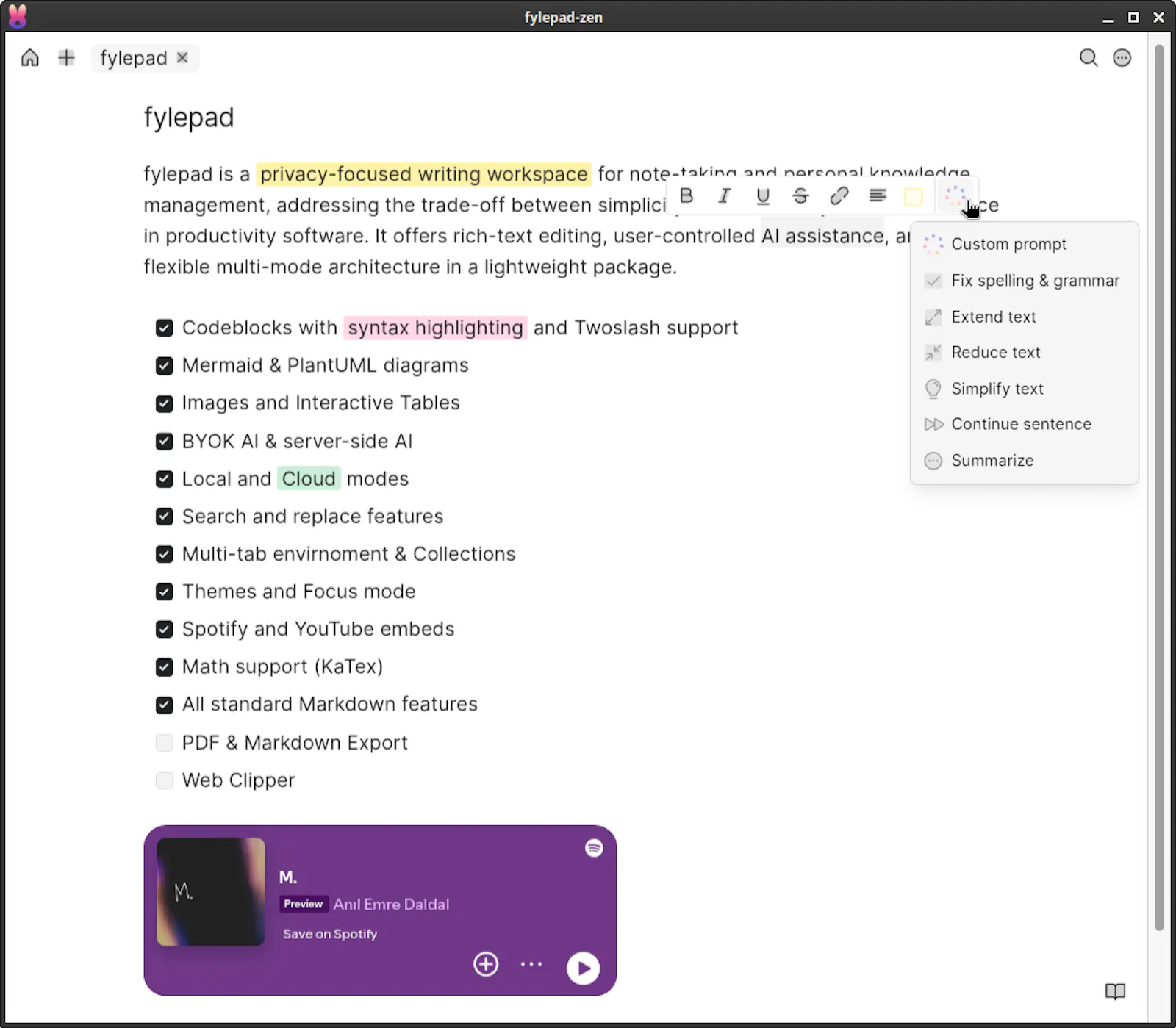This screenshot has width=1176, height=1028.
Task: Uncheck Multi-tab environment & Collections
Action: [x=165, y=554]
